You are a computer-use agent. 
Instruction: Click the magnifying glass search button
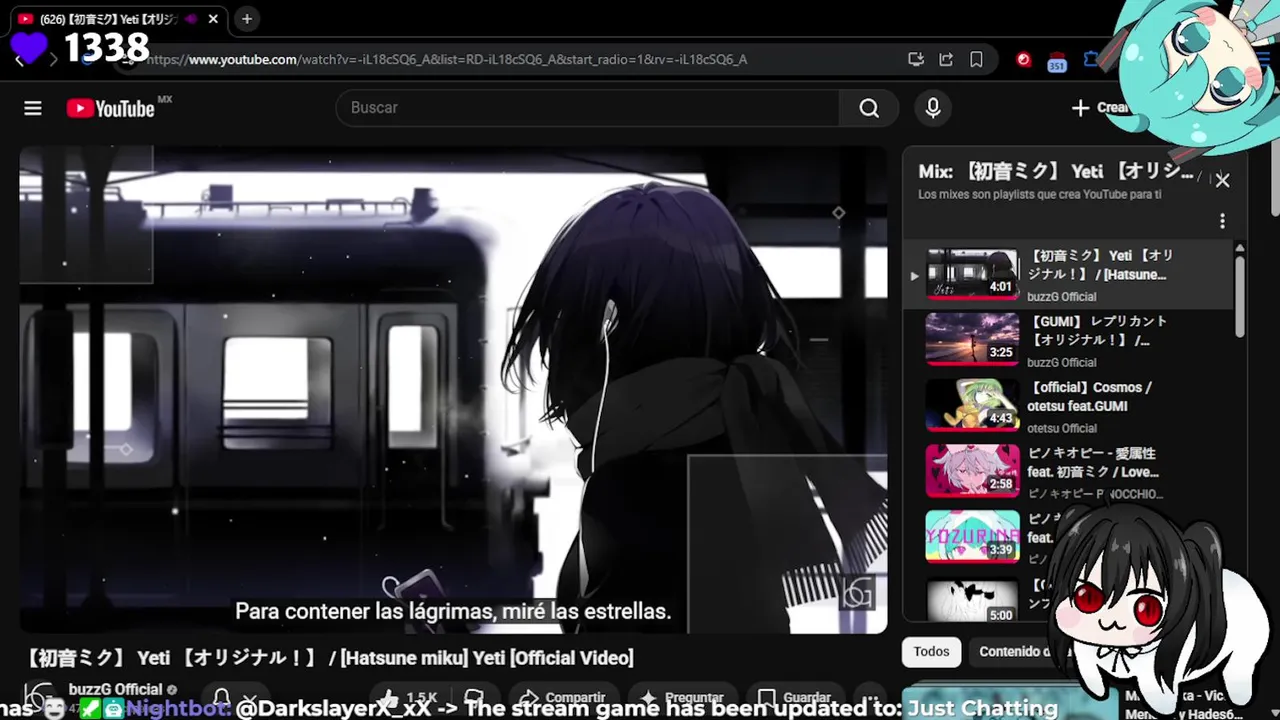[x=869, y=108]
